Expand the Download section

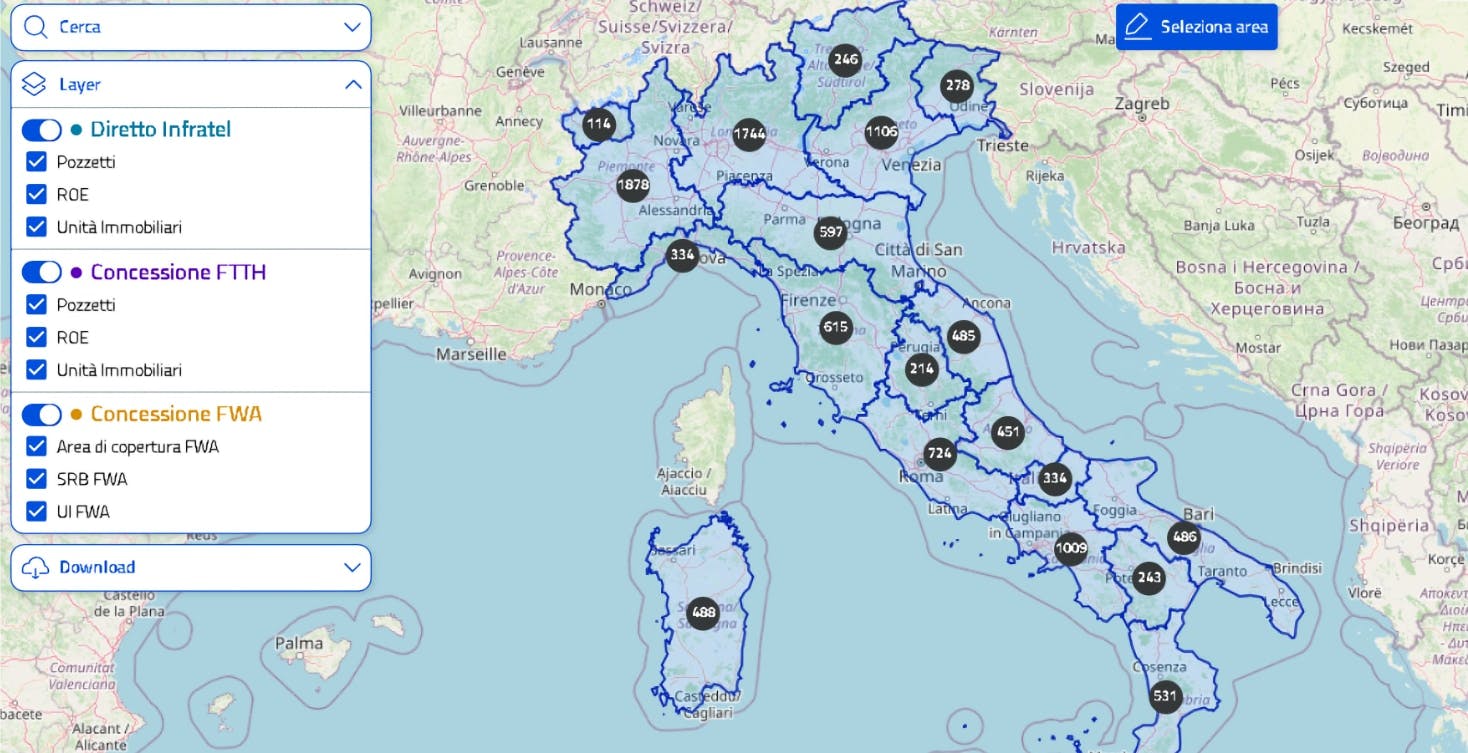351,567
